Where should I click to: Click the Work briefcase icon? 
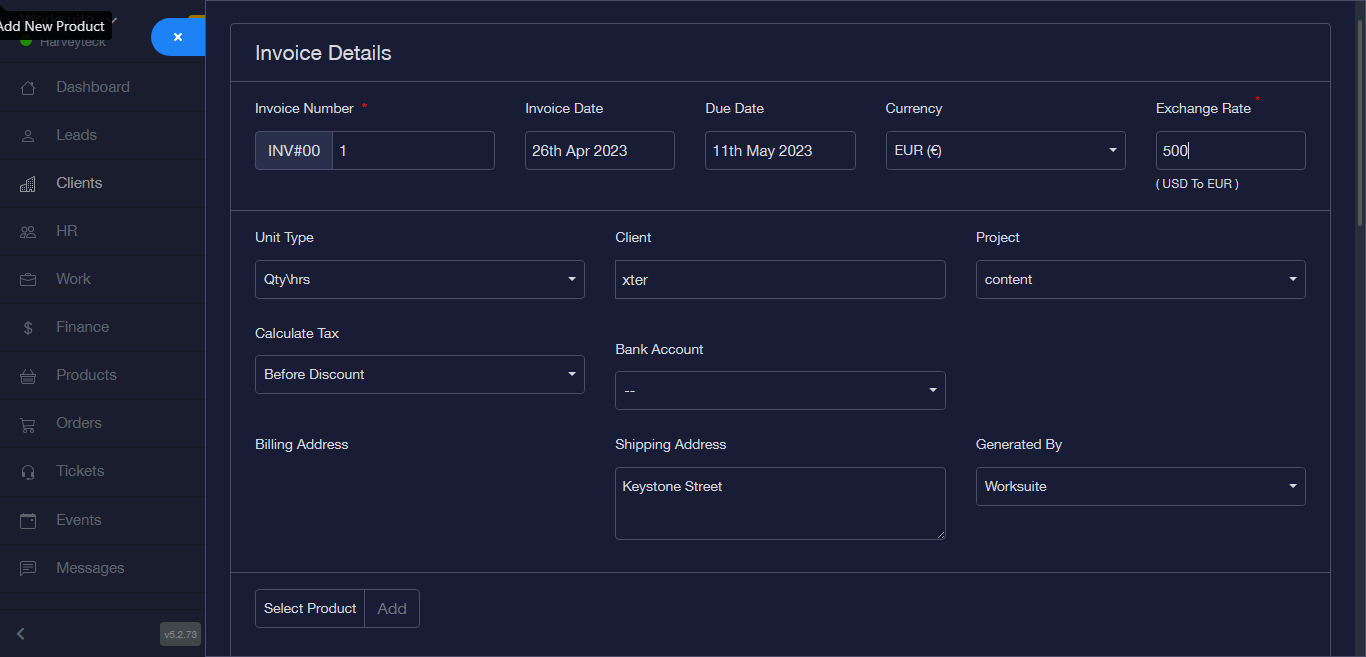click(28, 279)
